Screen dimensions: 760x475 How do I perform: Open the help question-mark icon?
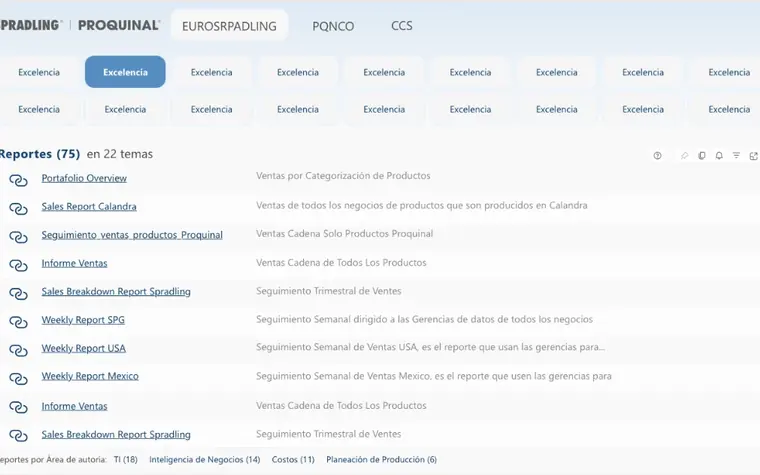(657, 156)
